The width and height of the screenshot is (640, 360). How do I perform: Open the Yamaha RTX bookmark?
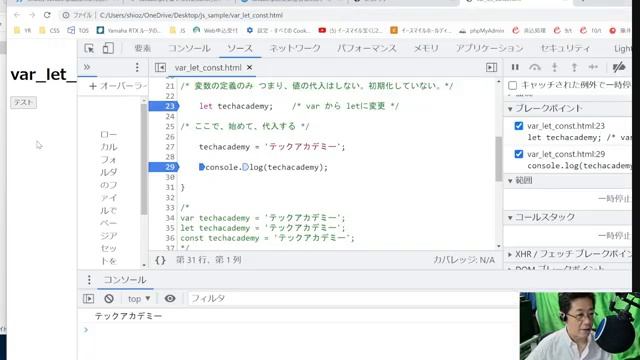pos(129,31)
